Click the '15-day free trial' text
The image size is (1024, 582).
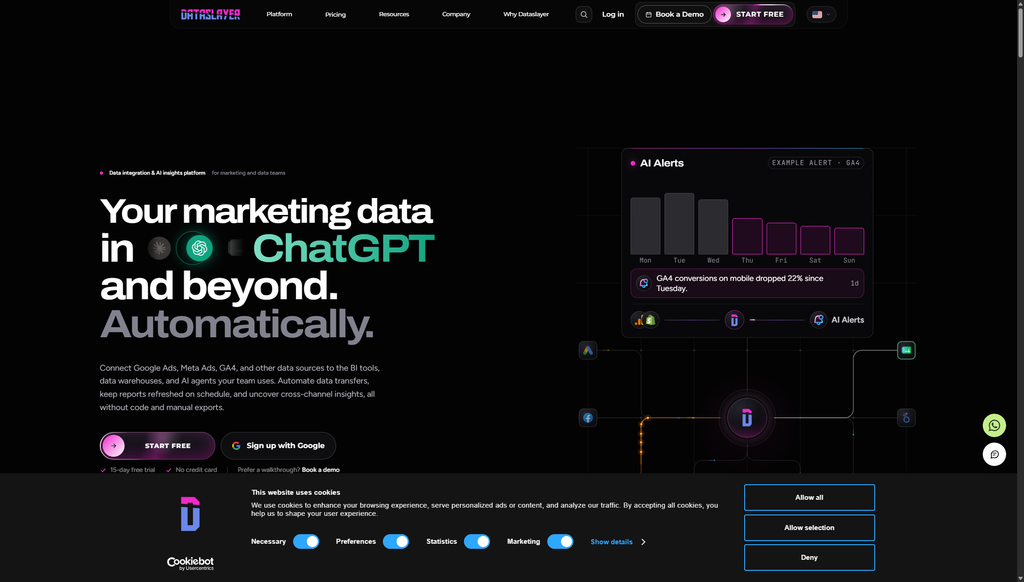pyautogui.click(x=133, y=470)
